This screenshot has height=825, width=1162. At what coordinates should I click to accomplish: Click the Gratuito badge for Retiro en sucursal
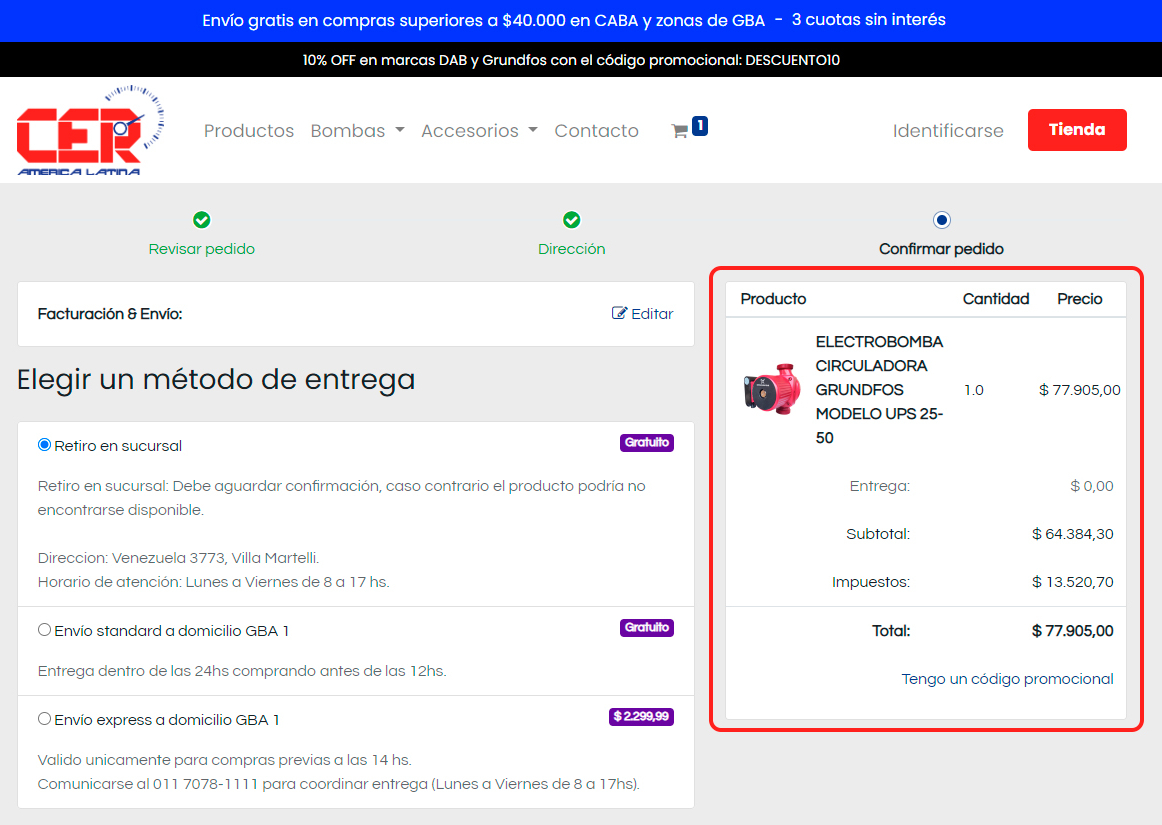click(646, 443)
